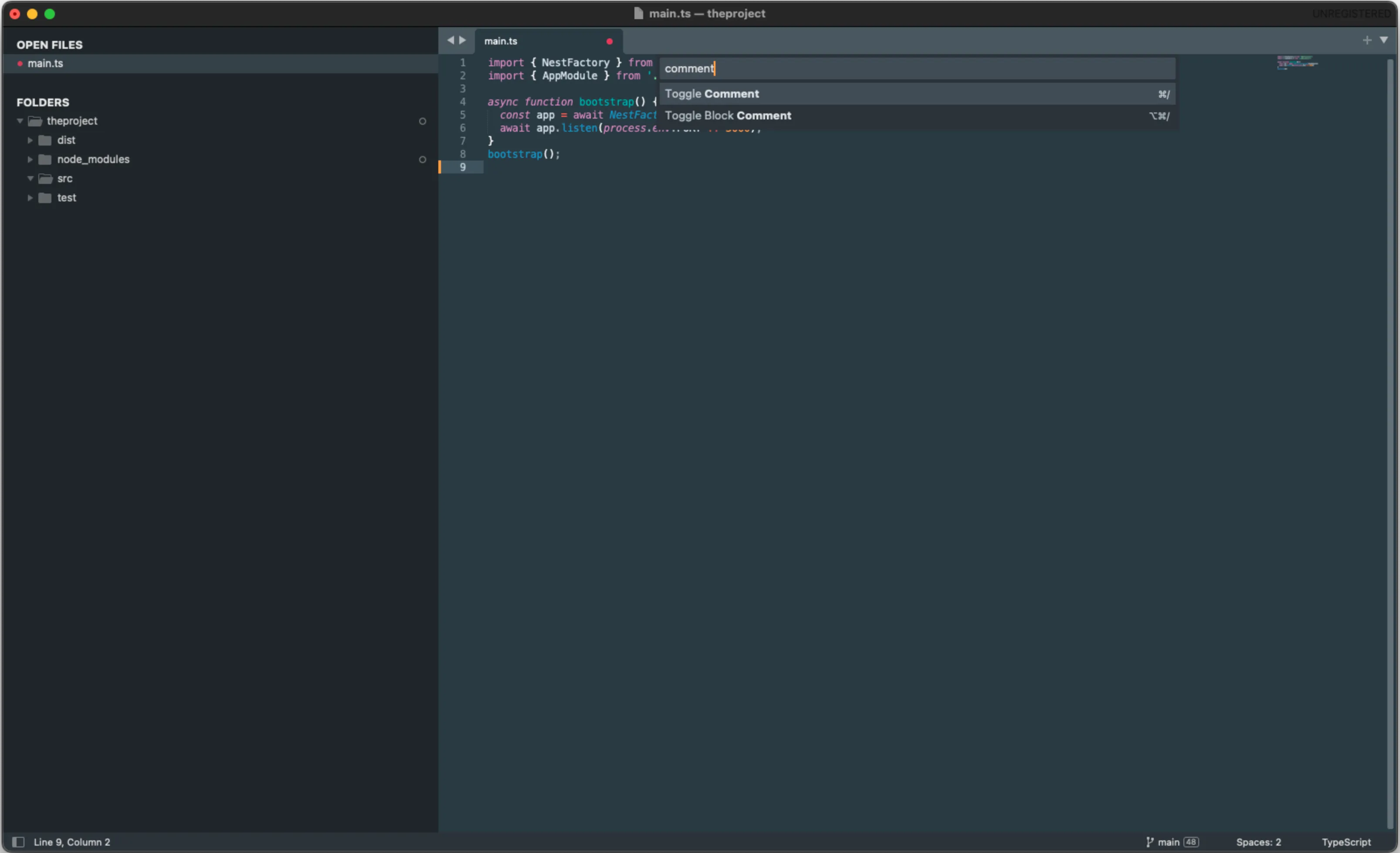The image size is (1400, 853).
Task: Switch to the main.ts tab
Action: pyautogui.click(x=500, y=41)
